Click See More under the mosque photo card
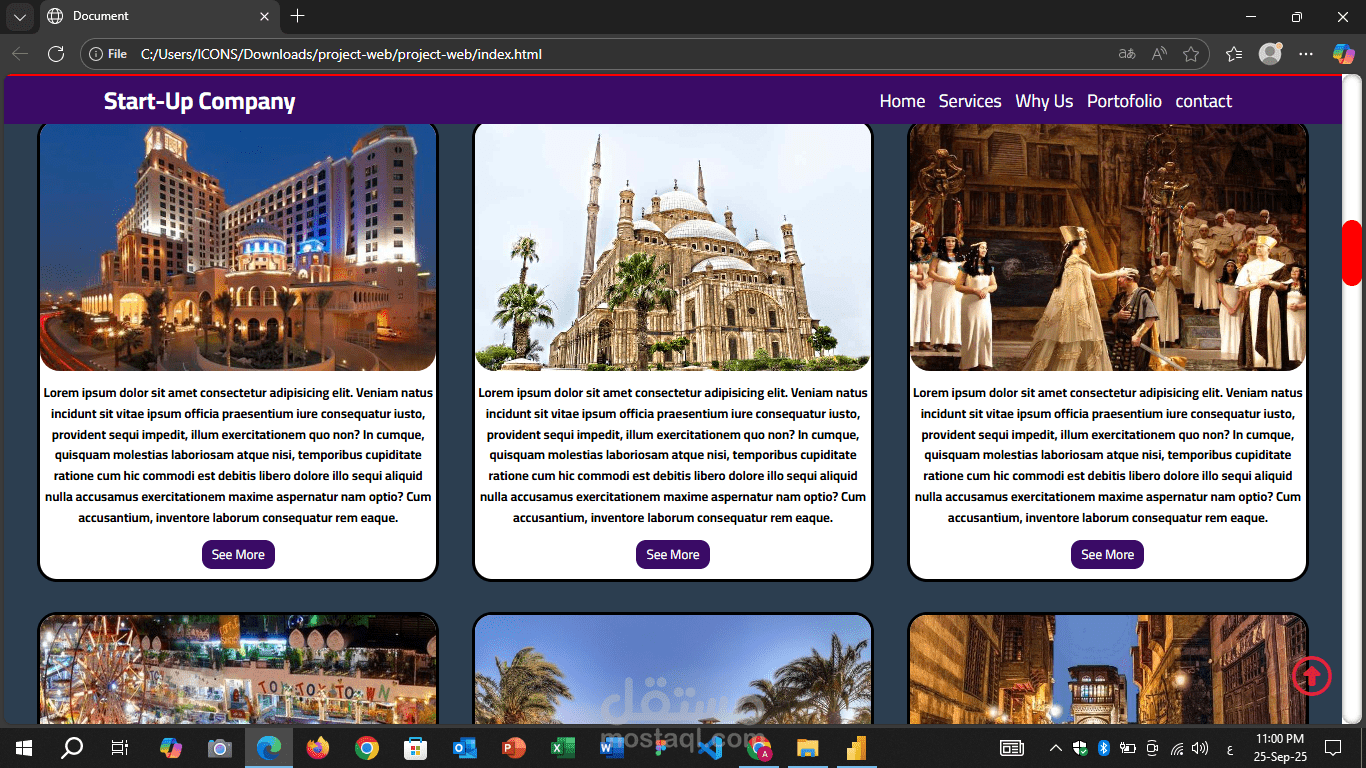The height and width of the screenshot is (768, 1366). tap(673, 555)
